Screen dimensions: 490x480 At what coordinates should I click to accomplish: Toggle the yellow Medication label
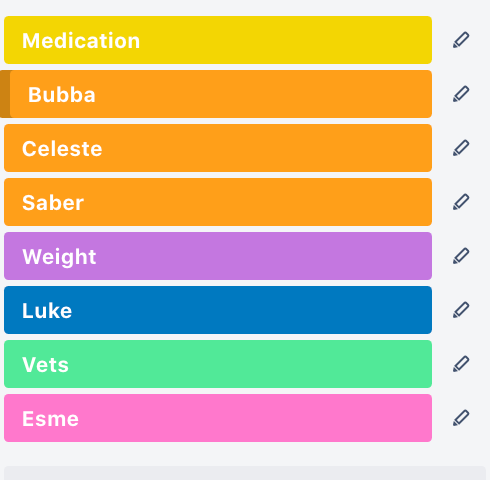[x=218, y=40]
